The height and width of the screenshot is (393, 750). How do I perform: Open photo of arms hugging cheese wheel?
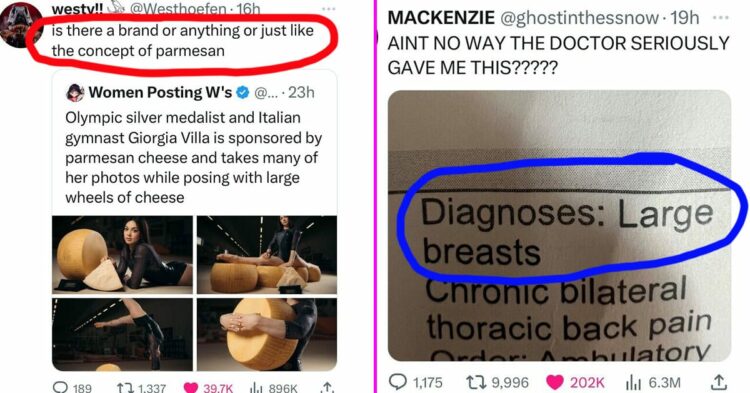pos(267,335)
